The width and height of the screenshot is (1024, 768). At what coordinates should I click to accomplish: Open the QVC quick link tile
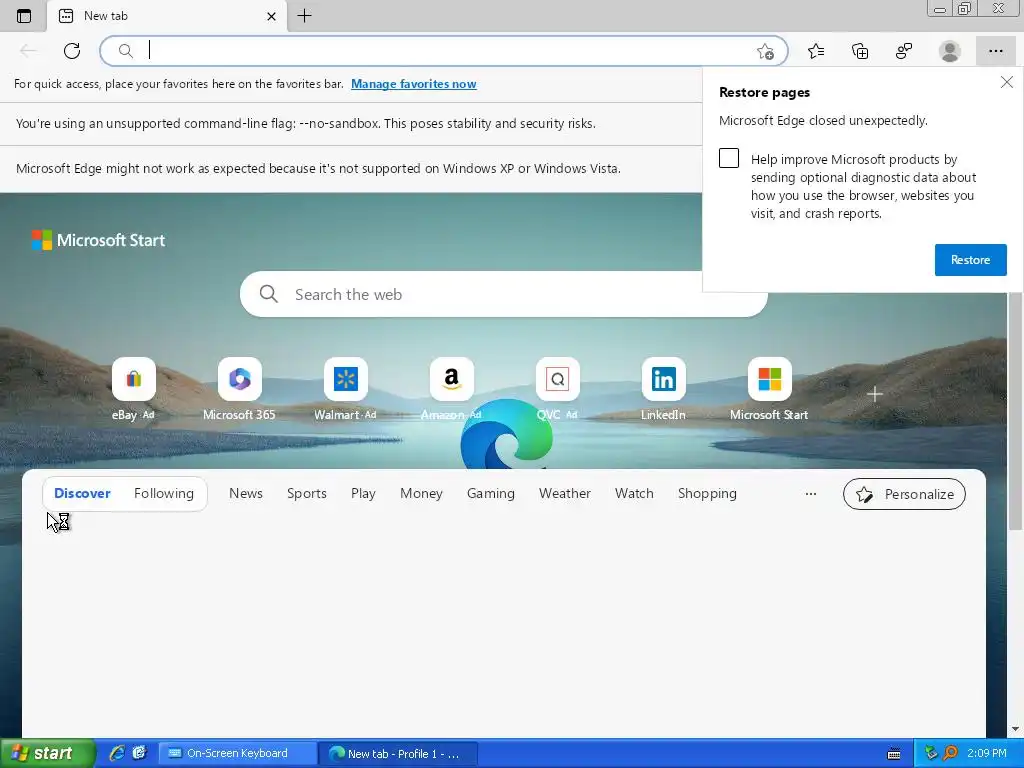tap(557, 389)
